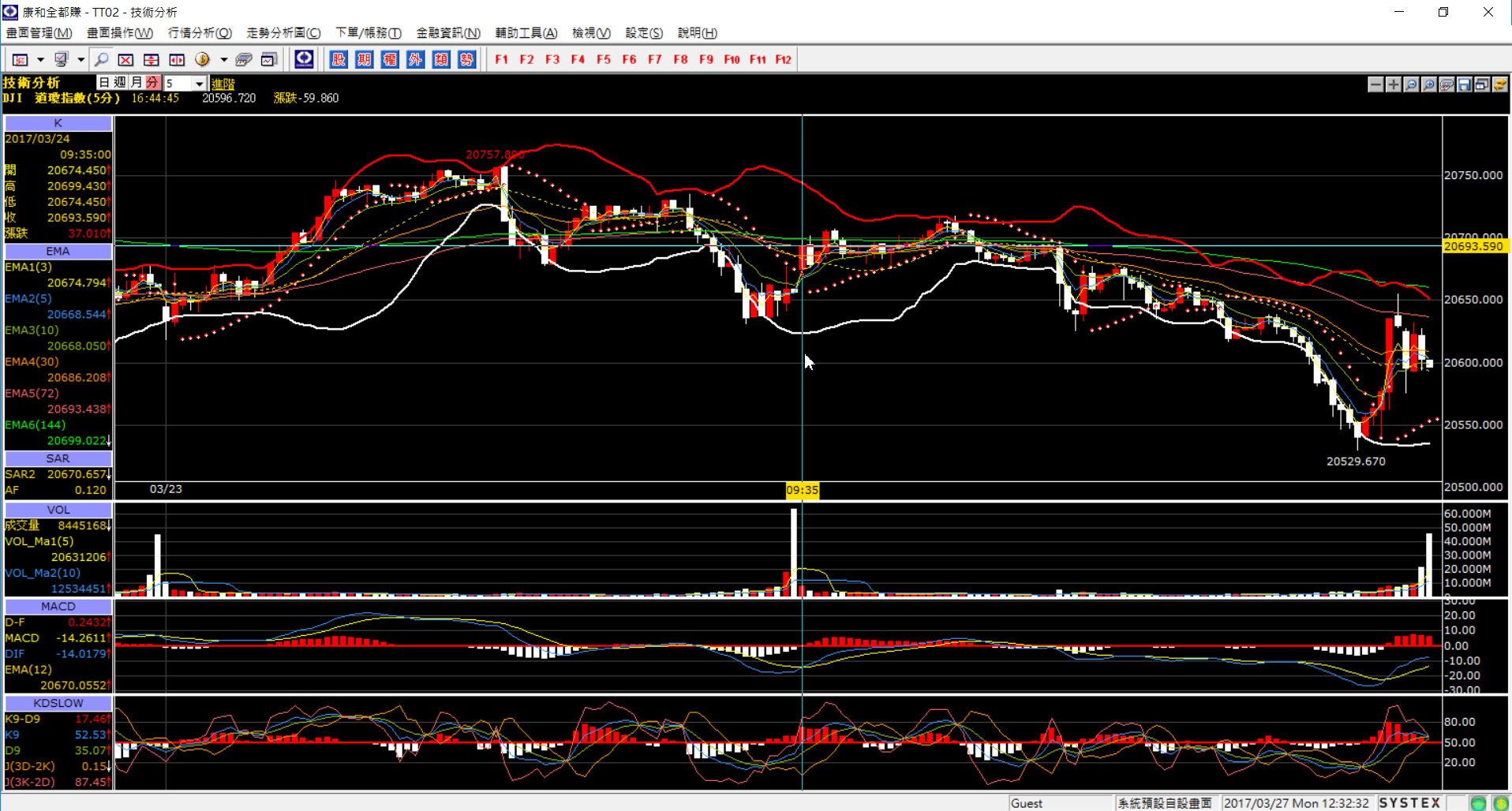The image size is (1512, 811).
Task: Click the EMA4(30) value 20686.208
Action: pyautogui.click(x=77, y=378)
